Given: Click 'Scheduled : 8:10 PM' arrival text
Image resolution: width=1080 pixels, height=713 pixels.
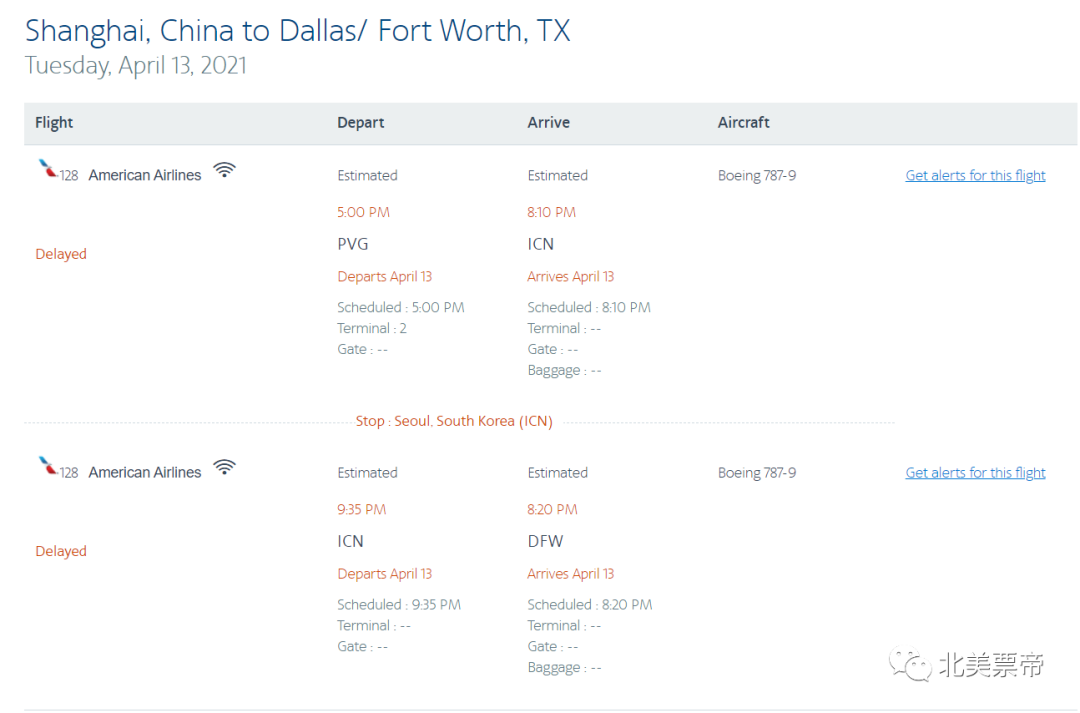Looking at the screenshot, I should click(589, 307).
